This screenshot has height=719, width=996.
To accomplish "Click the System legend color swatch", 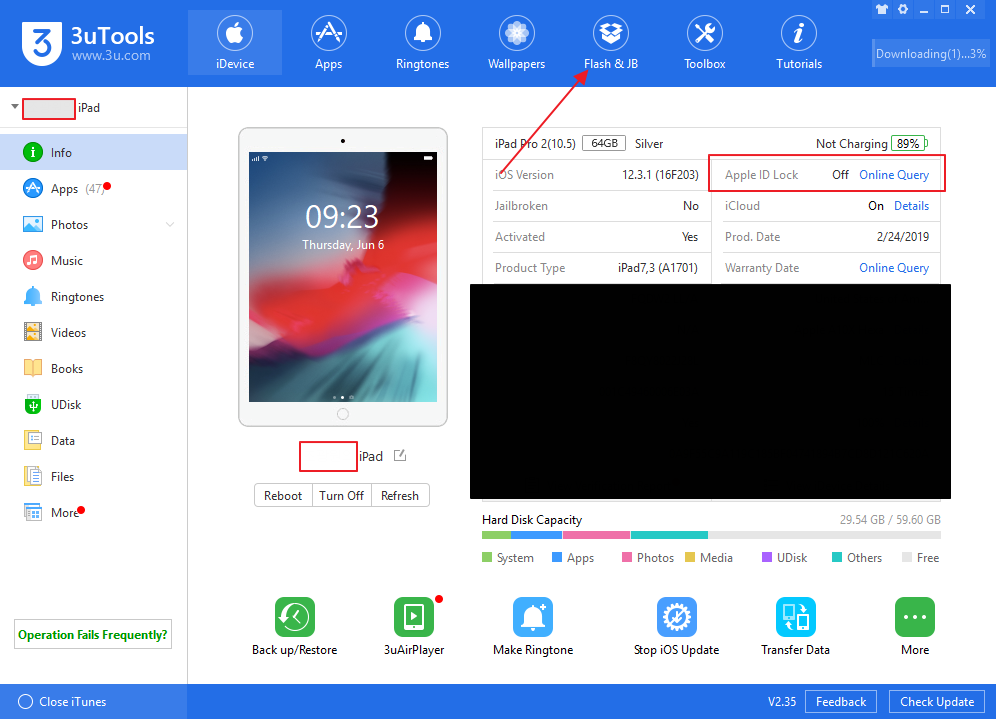I will click(487, 557).
